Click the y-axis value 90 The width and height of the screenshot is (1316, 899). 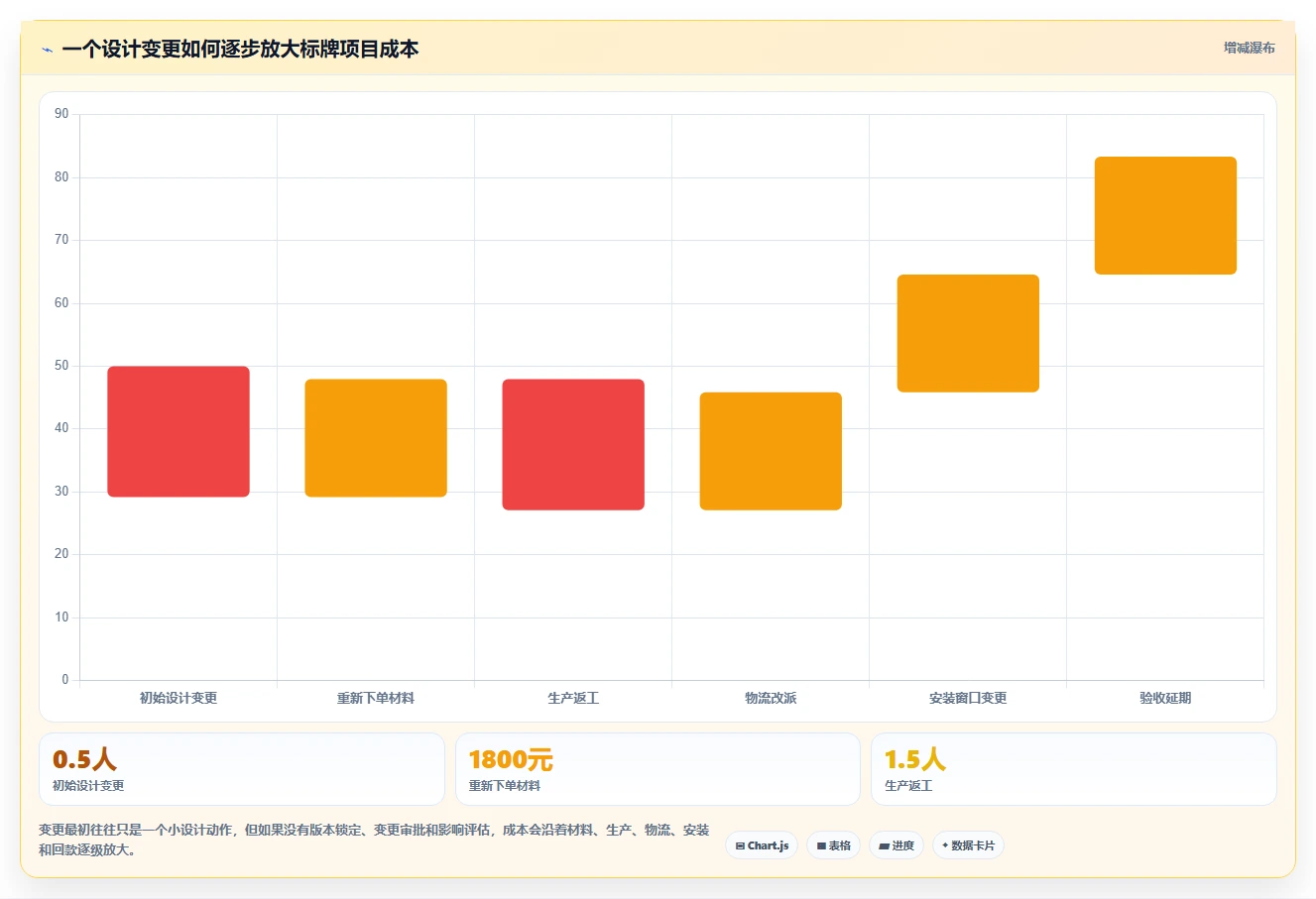click(61, 114)
